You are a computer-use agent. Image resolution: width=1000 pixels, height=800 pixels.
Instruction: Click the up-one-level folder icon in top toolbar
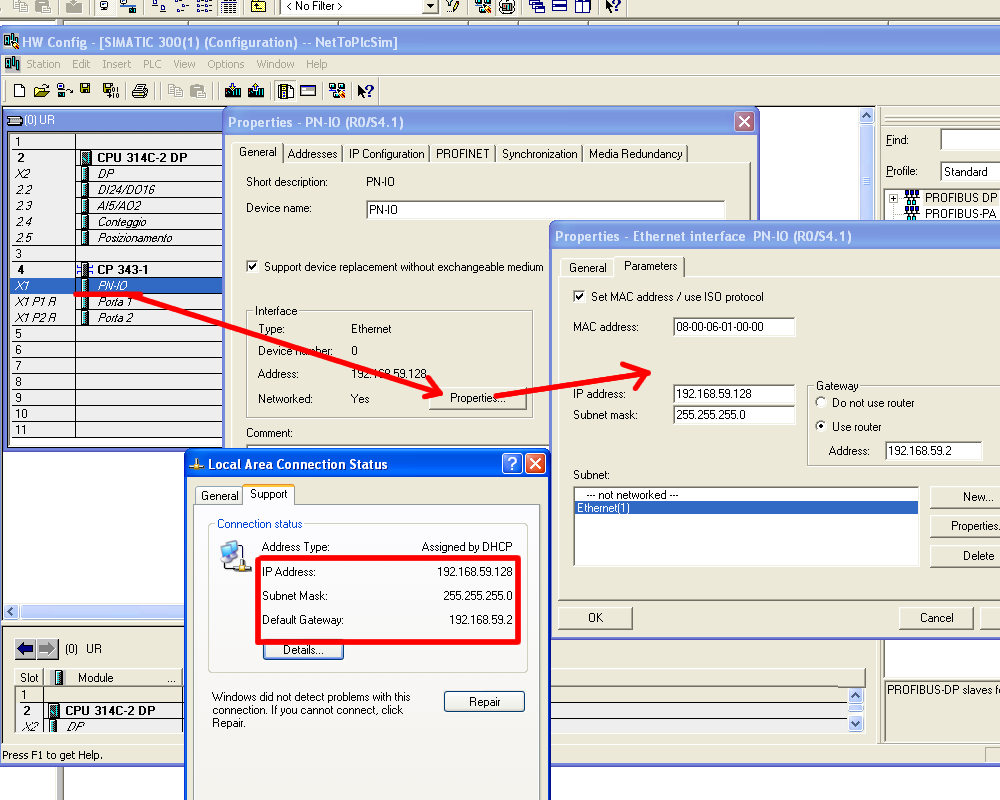pyautogui.click(x=258, y=6)
